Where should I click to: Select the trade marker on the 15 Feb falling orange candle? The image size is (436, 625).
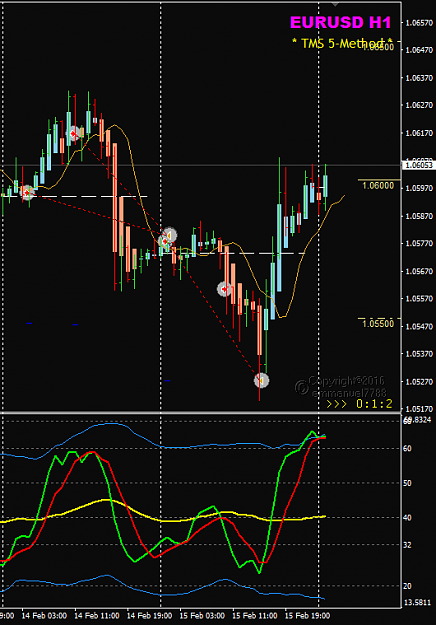click(224, 289)
